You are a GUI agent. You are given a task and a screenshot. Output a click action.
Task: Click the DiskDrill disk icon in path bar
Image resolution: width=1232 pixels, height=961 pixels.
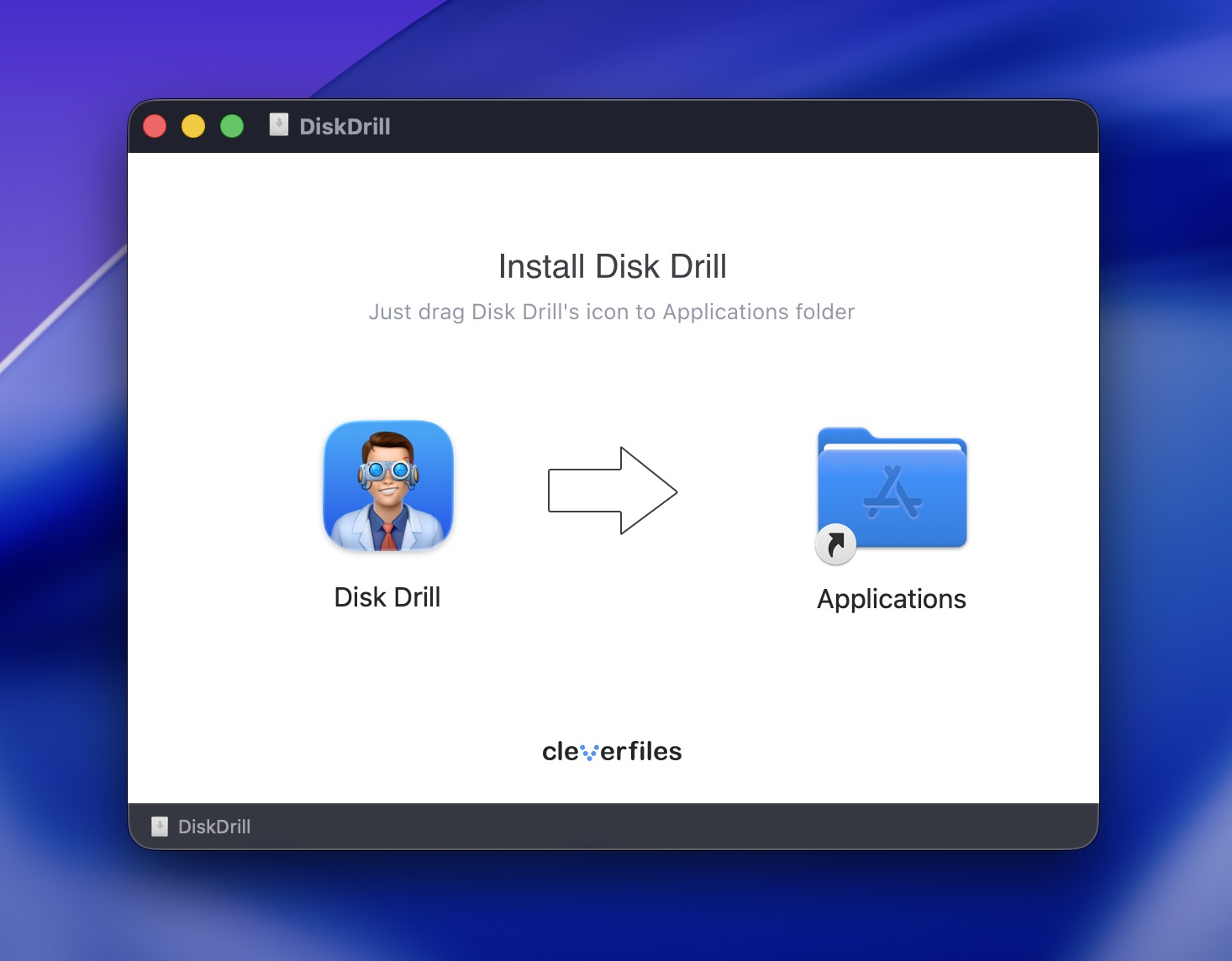point(160,827)
